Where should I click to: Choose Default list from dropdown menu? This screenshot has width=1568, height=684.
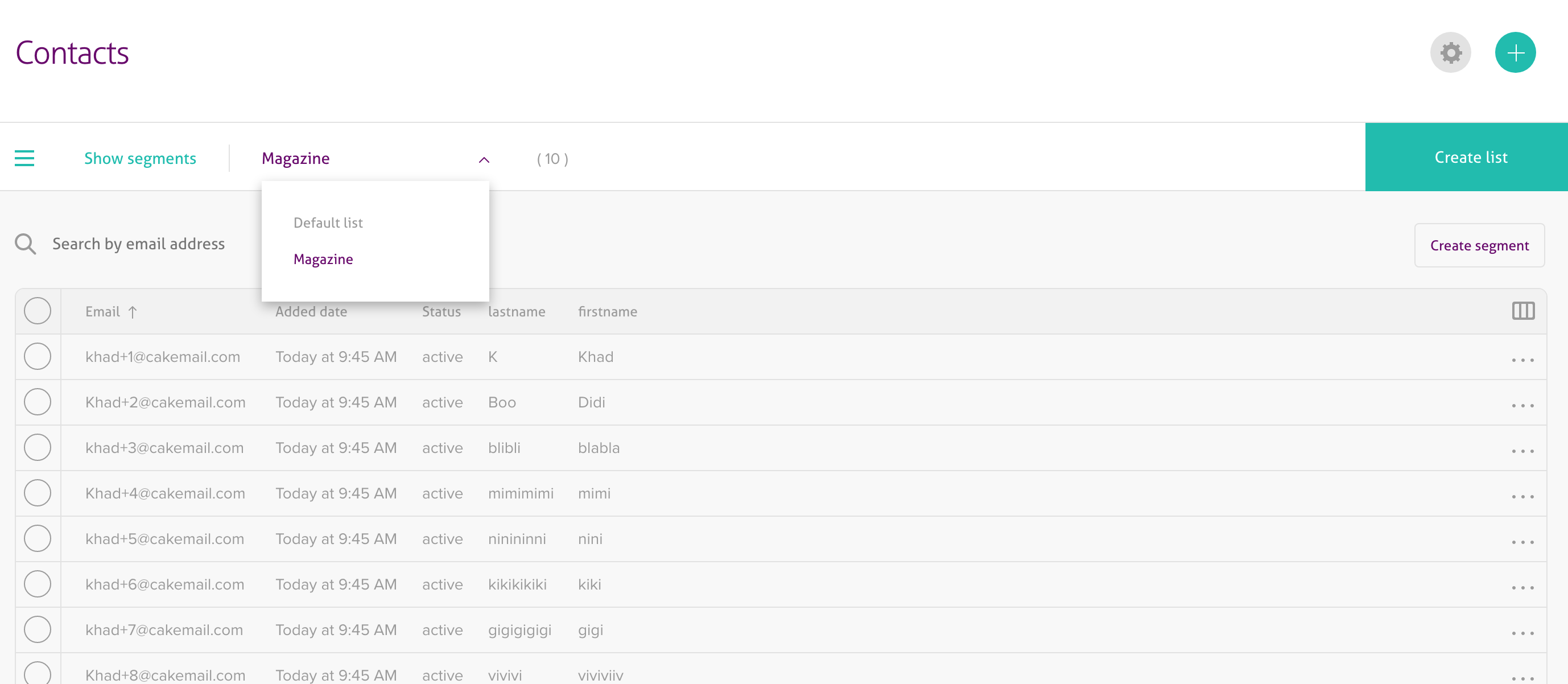point(328,223)
